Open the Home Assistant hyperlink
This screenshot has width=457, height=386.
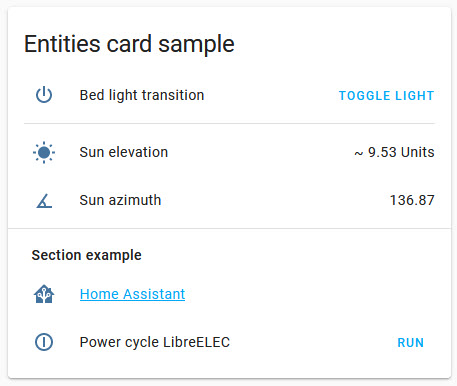click(x=132, y=294)
